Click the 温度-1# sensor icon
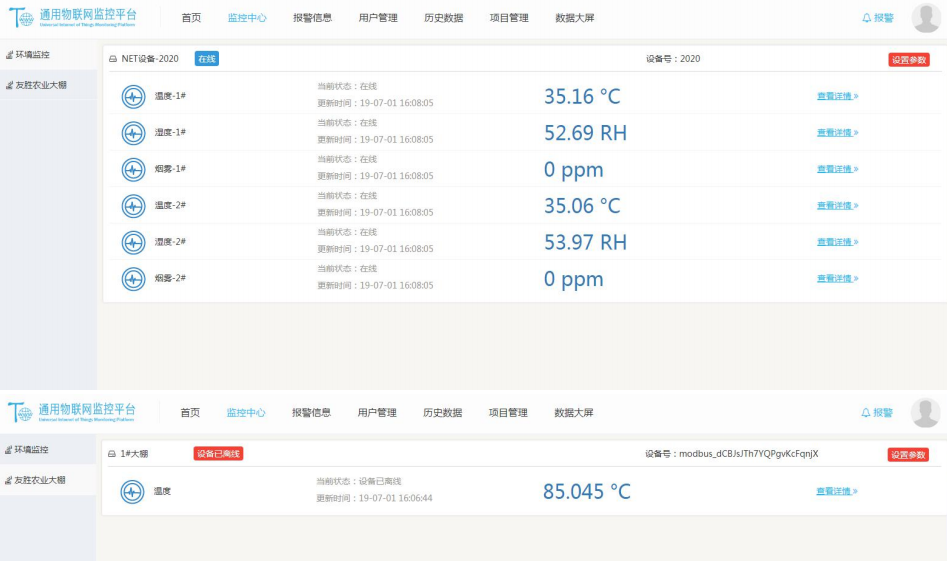The width and height of the screenshot is (947, 561). tap(133, 97)
